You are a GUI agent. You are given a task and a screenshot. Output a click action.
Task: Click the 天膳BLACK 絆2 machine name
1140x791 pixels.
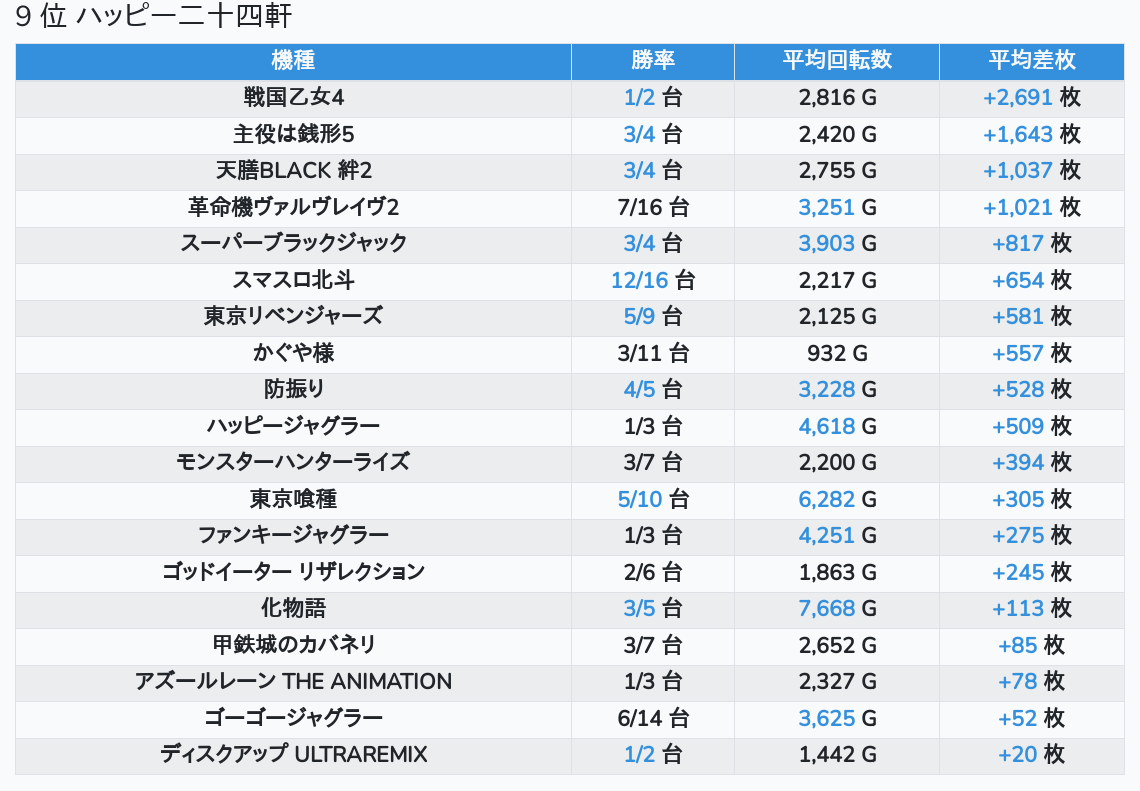[293, 170]
